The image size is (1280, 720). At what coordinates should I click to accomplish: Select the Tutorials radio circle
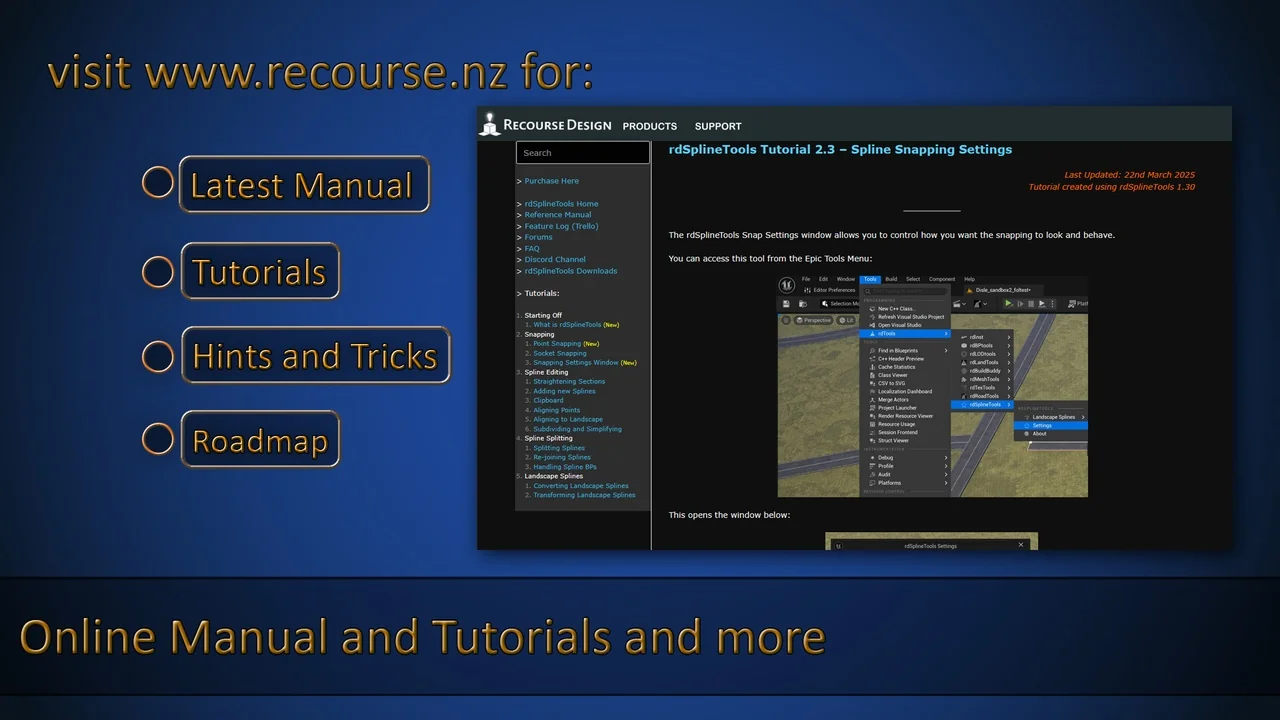coord(158,271)
